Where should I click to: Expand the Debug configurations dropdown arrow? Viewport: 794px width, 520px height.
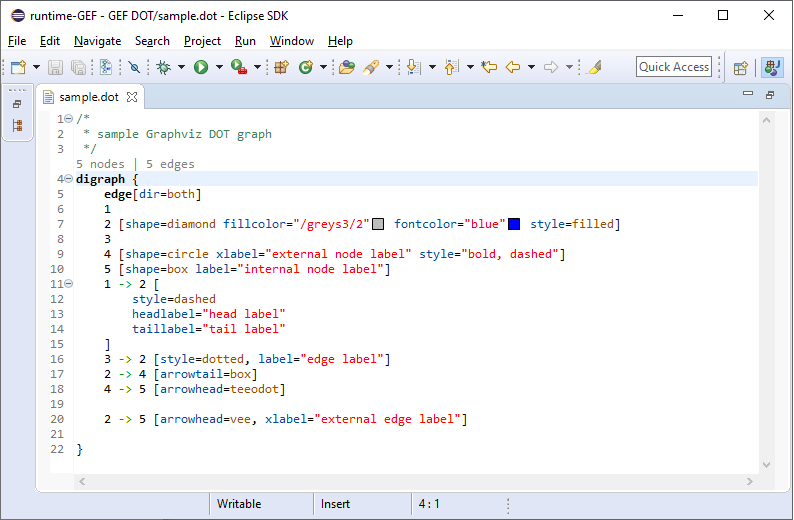coord(181,68)
